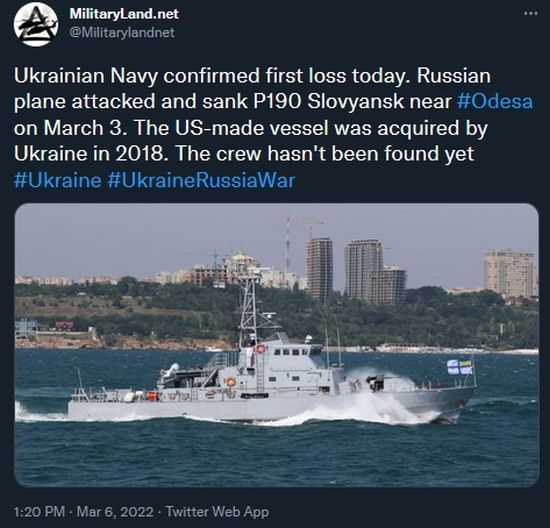Open the MilitaryLand.net profile avatar
The height and width of the screenshot is (528, 550).
36,24
